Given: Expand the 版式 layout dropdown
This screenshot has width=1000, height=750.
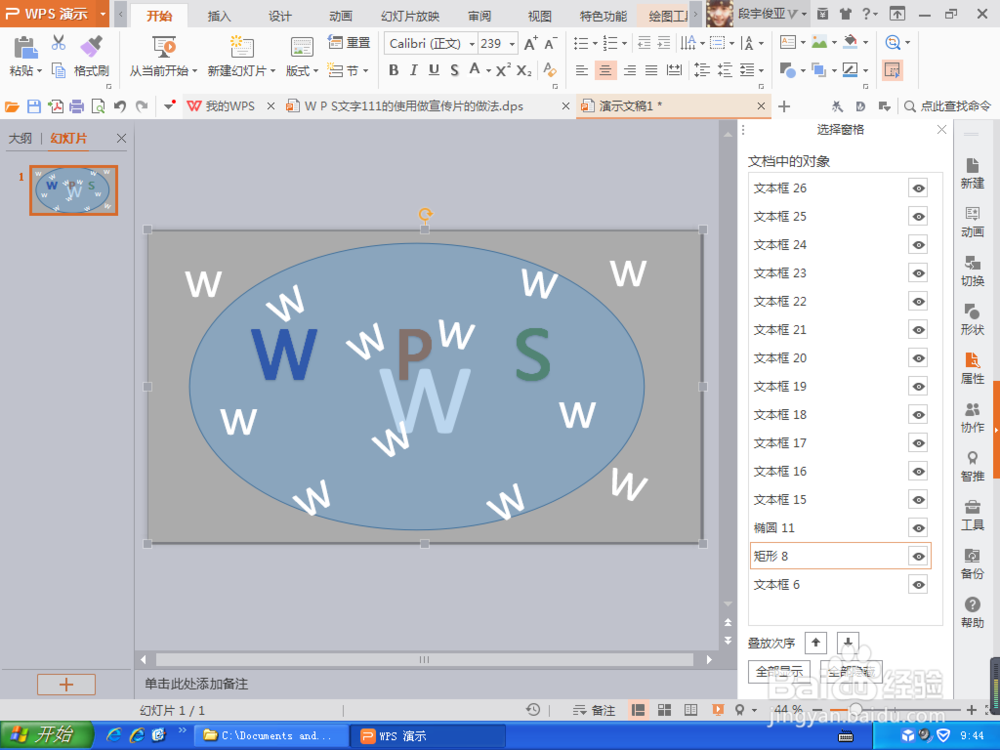Looking at the screenshot, I should pyautogui.click(x=316, y=71).
